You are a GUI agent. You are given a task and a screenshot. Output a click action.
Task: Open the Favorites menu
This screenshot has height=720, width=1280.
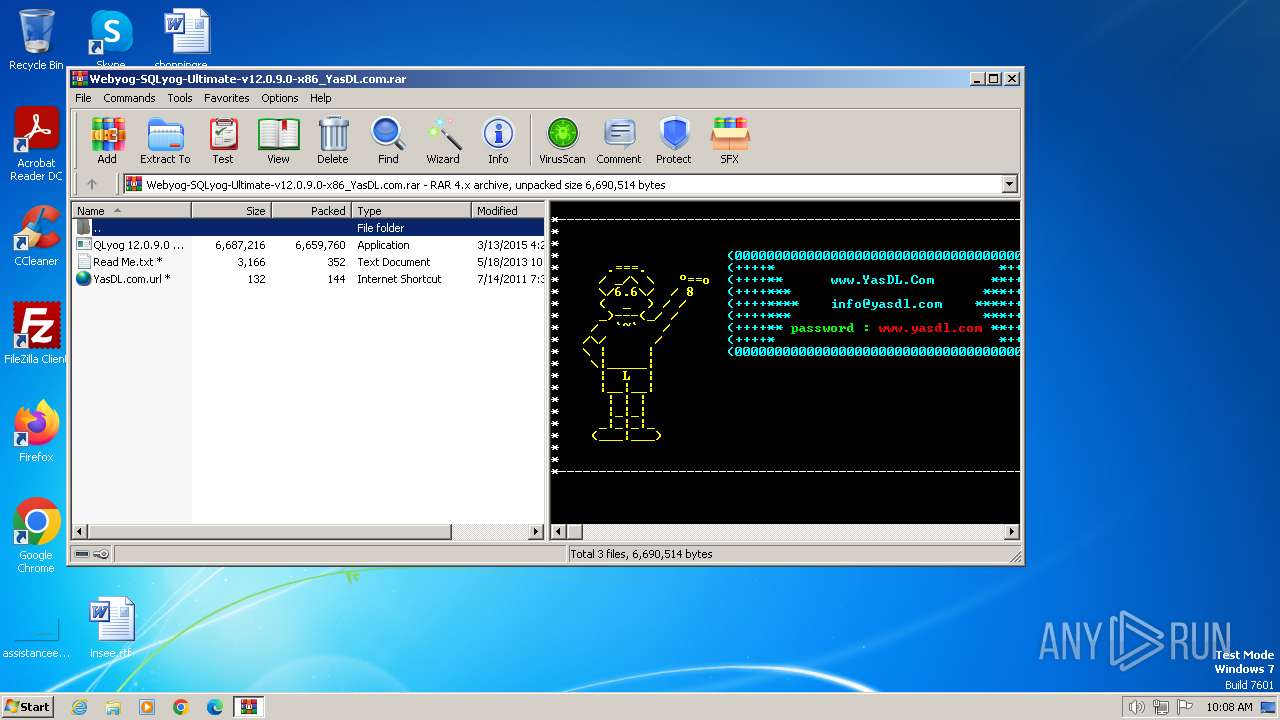[x=227, y=98]
